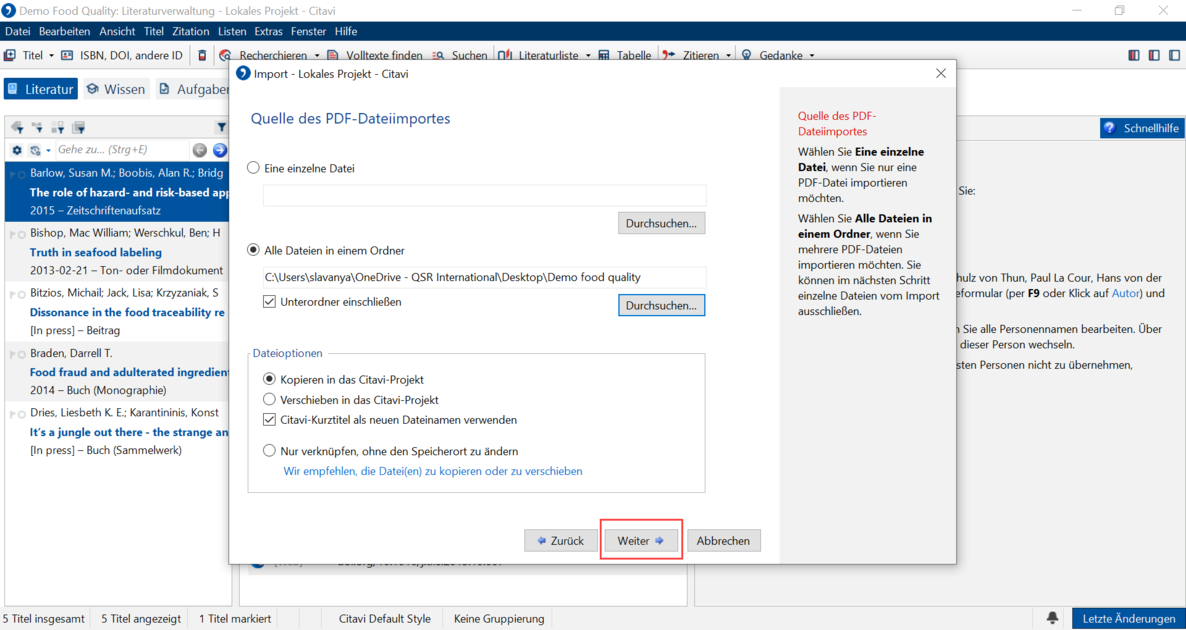Click the Zitieren quote icon

pyautogui.click(x=669, y=55)
